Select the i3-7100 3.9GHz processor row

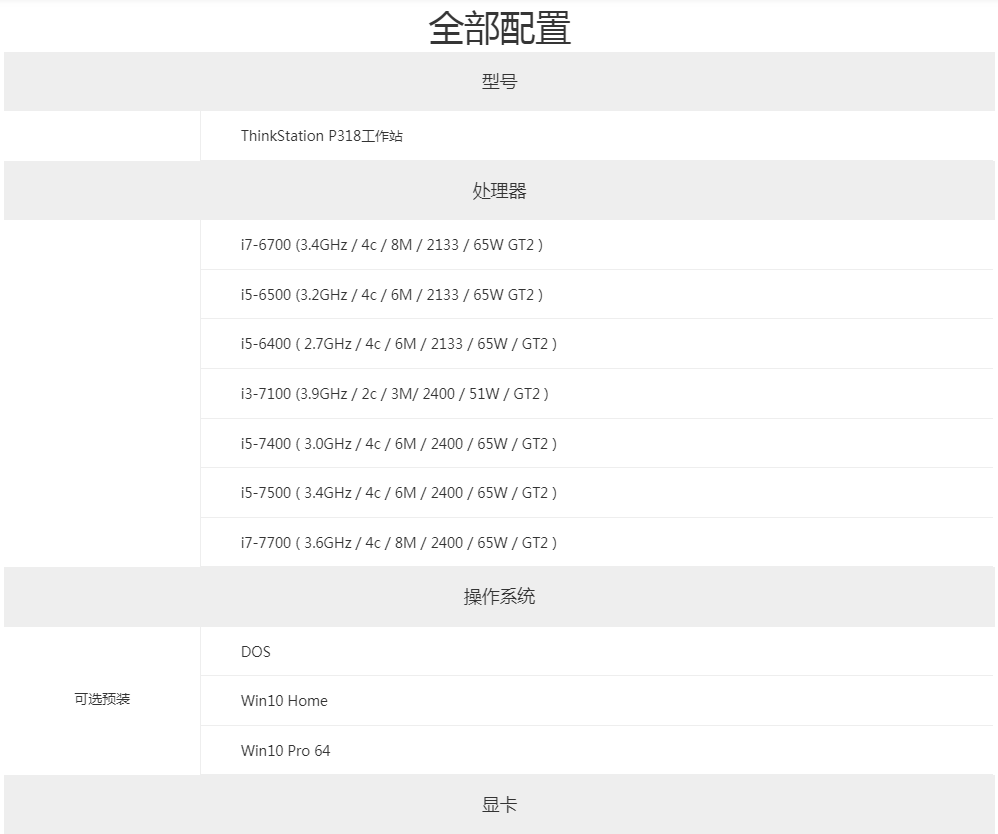pyautogui.click(x=597, y=393)
